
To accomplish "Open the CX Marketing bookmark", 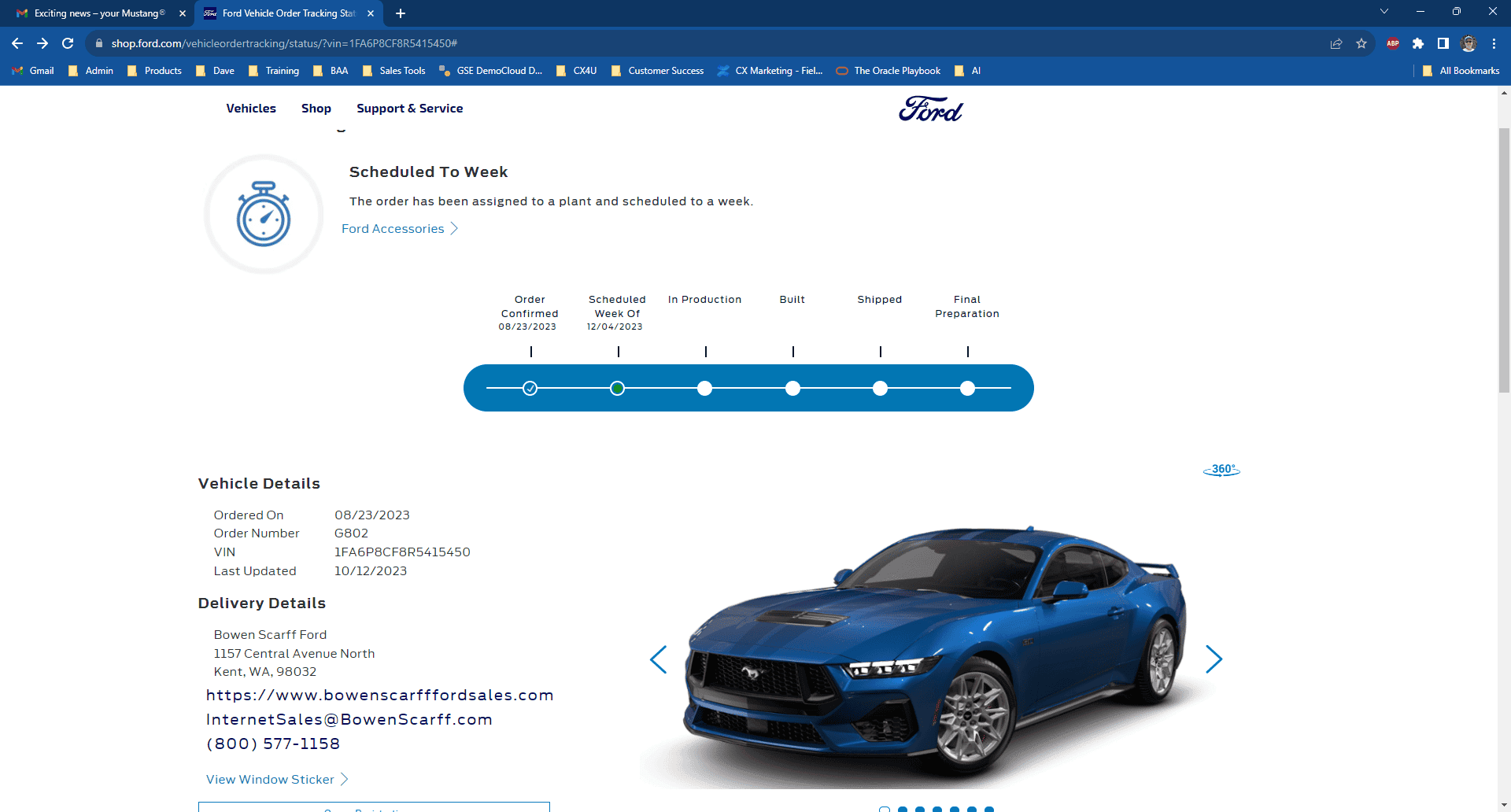I will (x=770, y=71).
